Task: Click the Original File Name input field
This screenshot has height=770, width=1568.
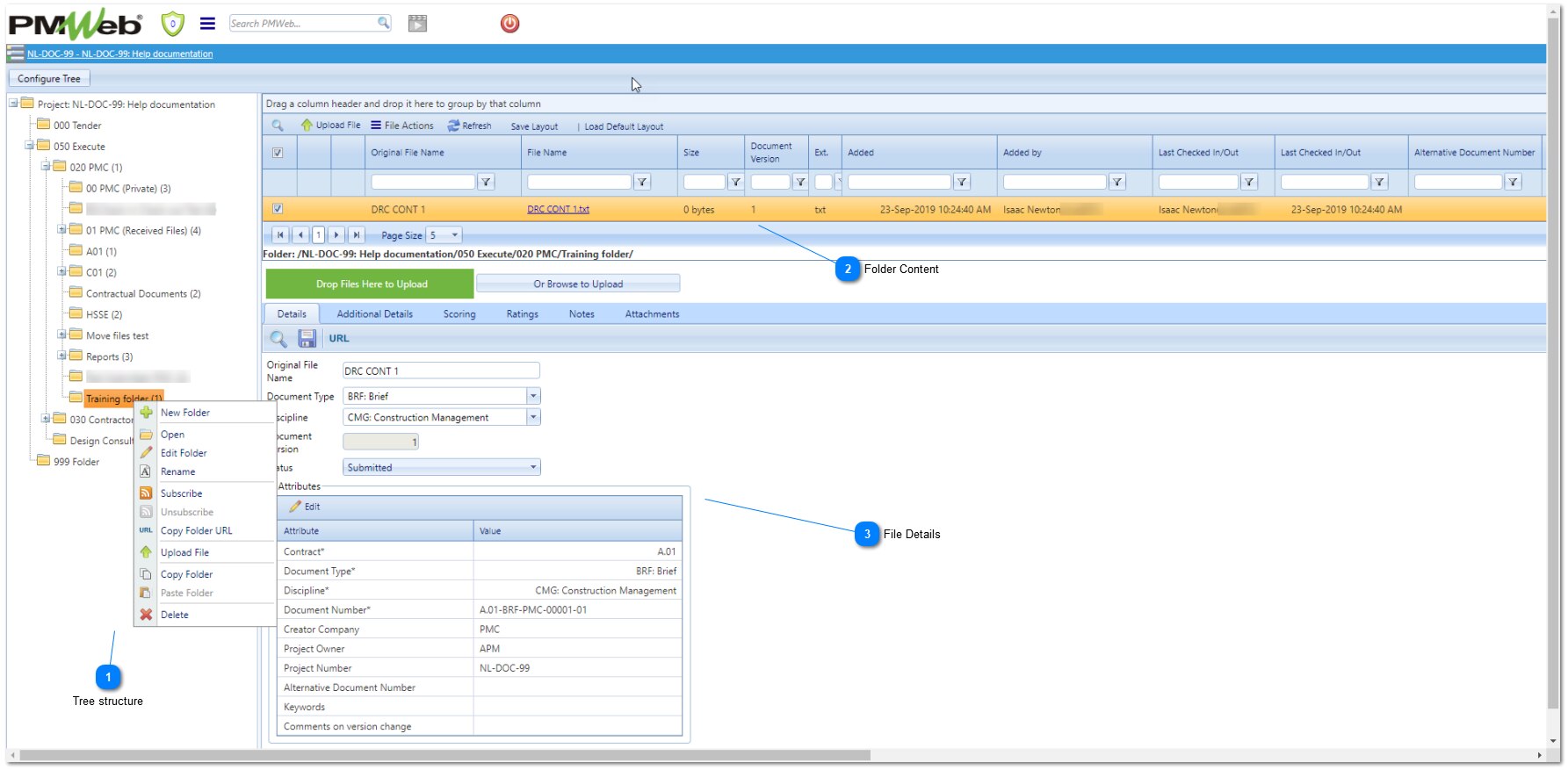Action: pyautogui.click(x=441, y=371)
